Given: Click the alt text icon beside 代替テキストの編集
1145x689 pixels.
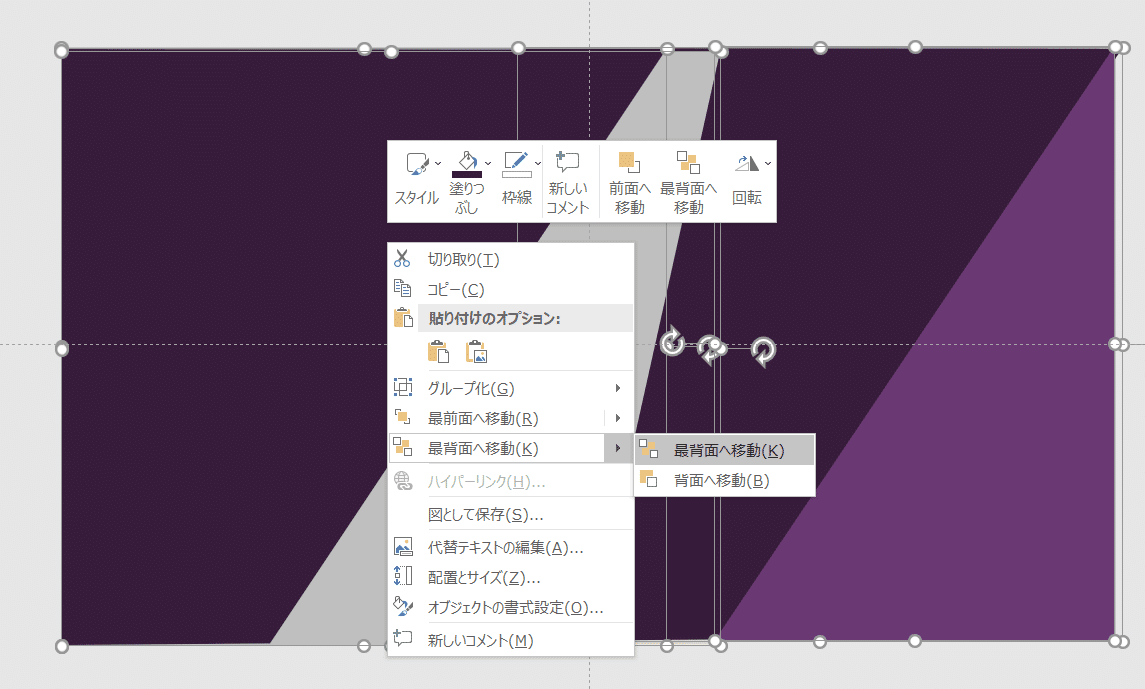Looking at the screenshot, I should click(403, 546).
